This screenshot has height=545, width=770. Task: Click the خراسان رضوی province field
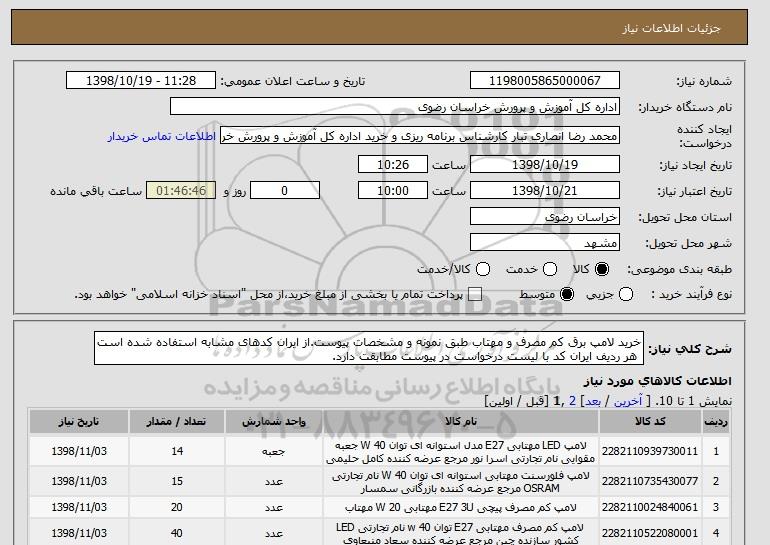point(545,217)
